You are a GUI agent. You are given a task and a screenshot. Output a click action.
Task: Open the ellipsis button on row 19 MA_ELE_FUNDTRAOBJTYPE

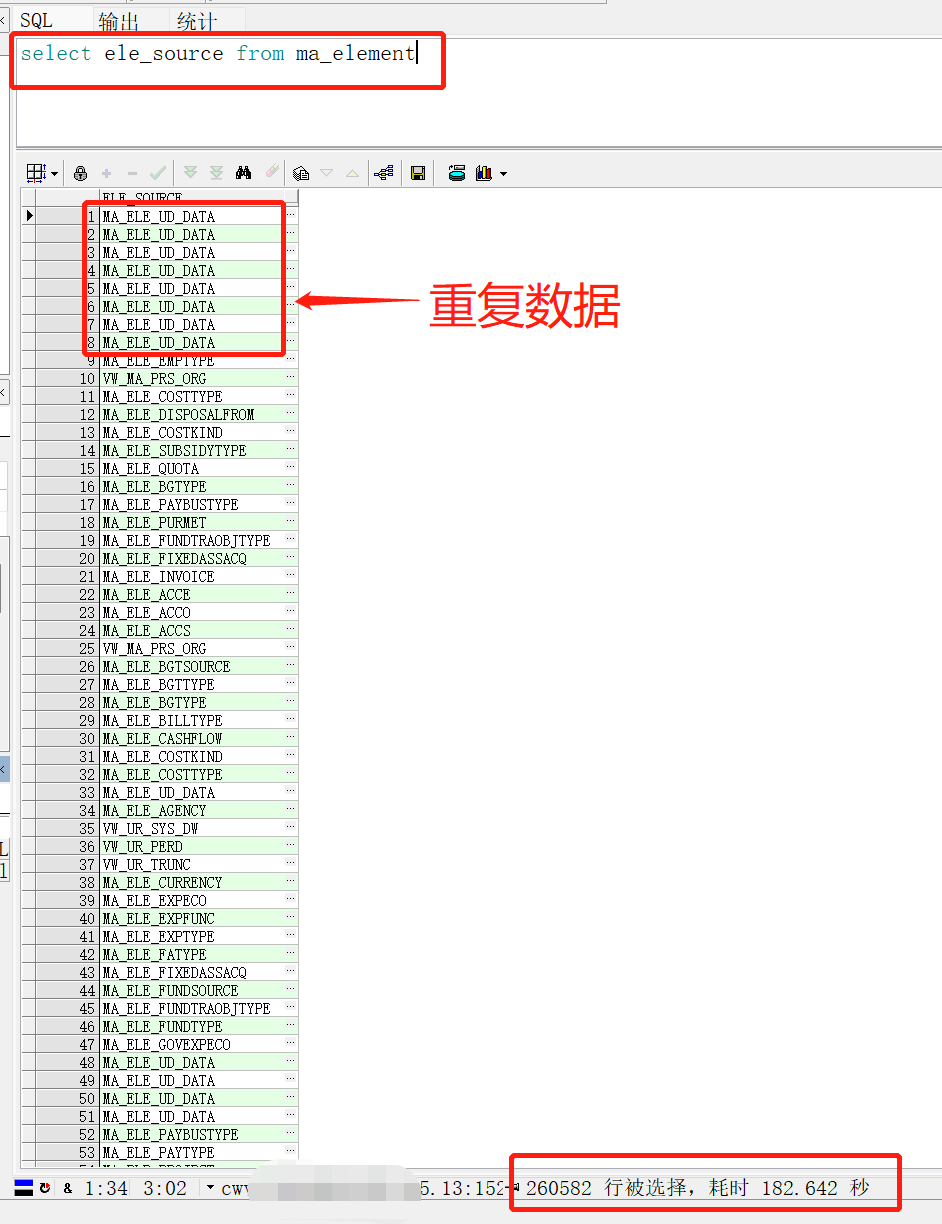coord(291,540)
